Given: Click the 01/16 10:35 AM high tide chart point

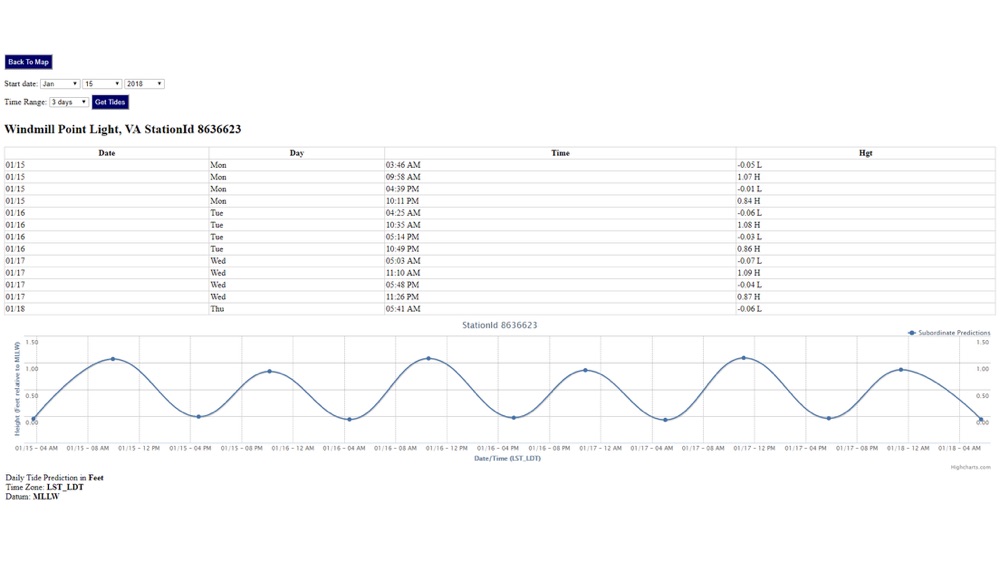Looking at the screenshot, I should click(429, 358).
